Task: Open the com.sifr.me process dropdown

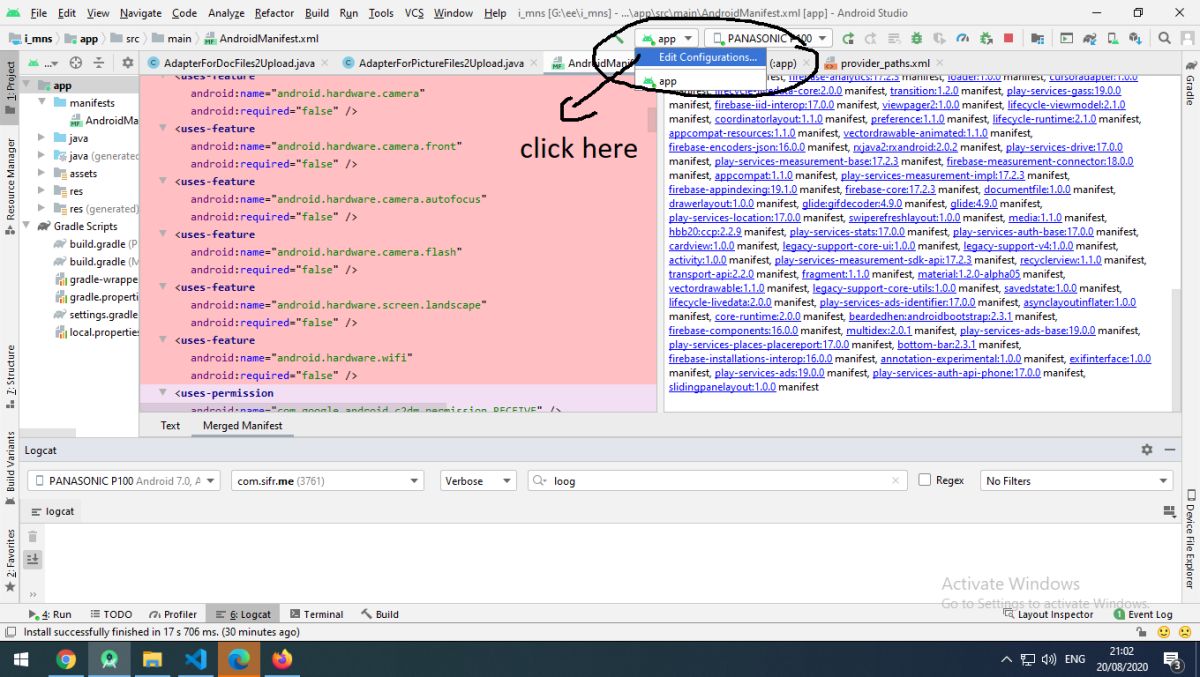Action: 327,481
